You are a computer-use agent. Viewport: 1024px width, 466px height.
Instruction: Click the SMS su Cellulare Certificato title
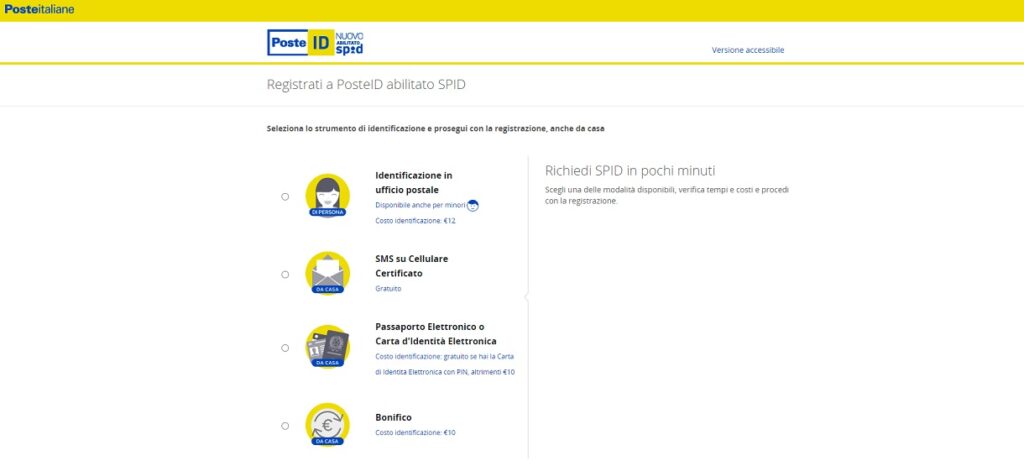tap(412, 266)
